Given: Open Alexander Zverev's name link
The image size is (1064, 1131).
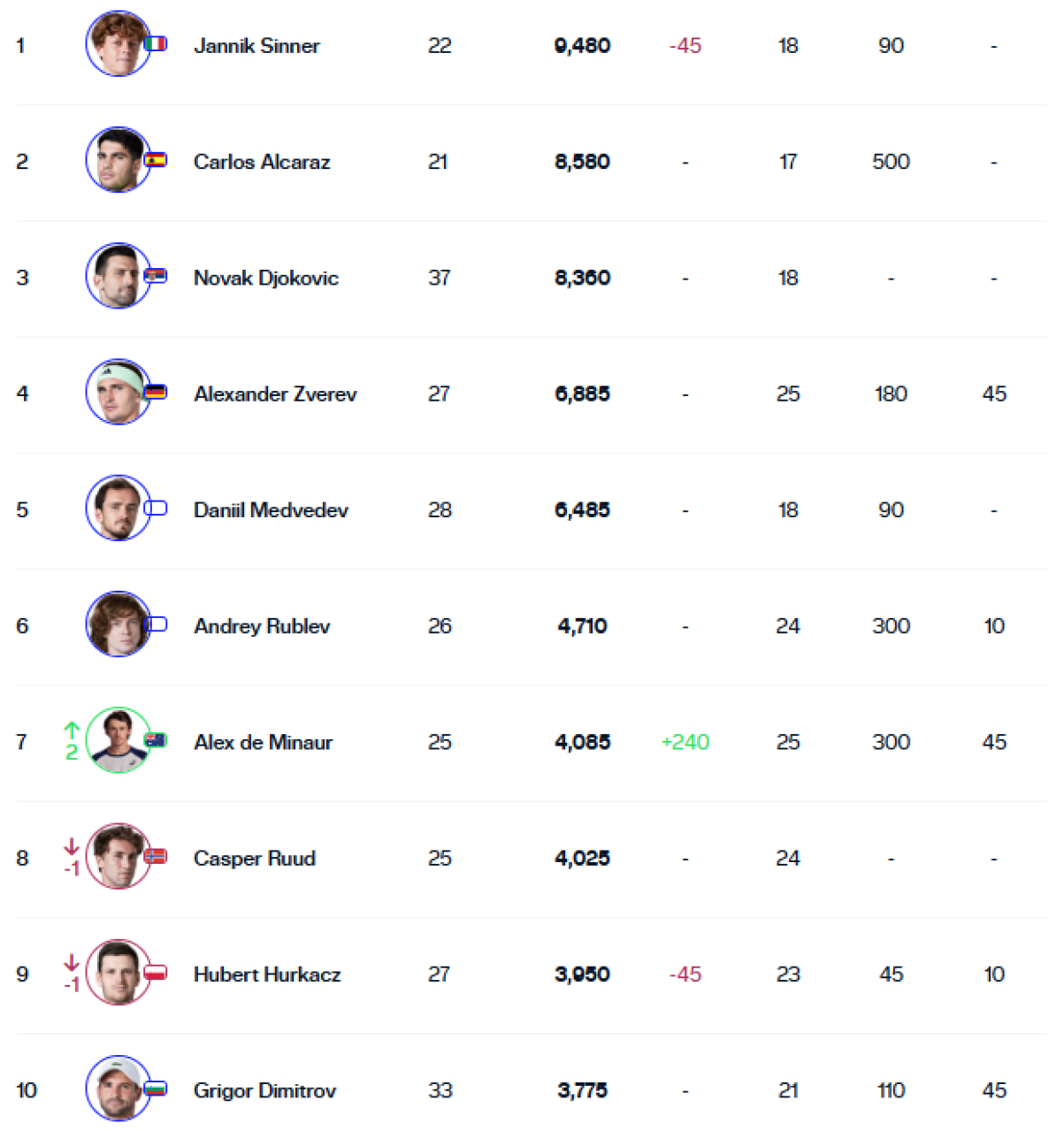Looking at the screenshot, I should coord(275,394).
